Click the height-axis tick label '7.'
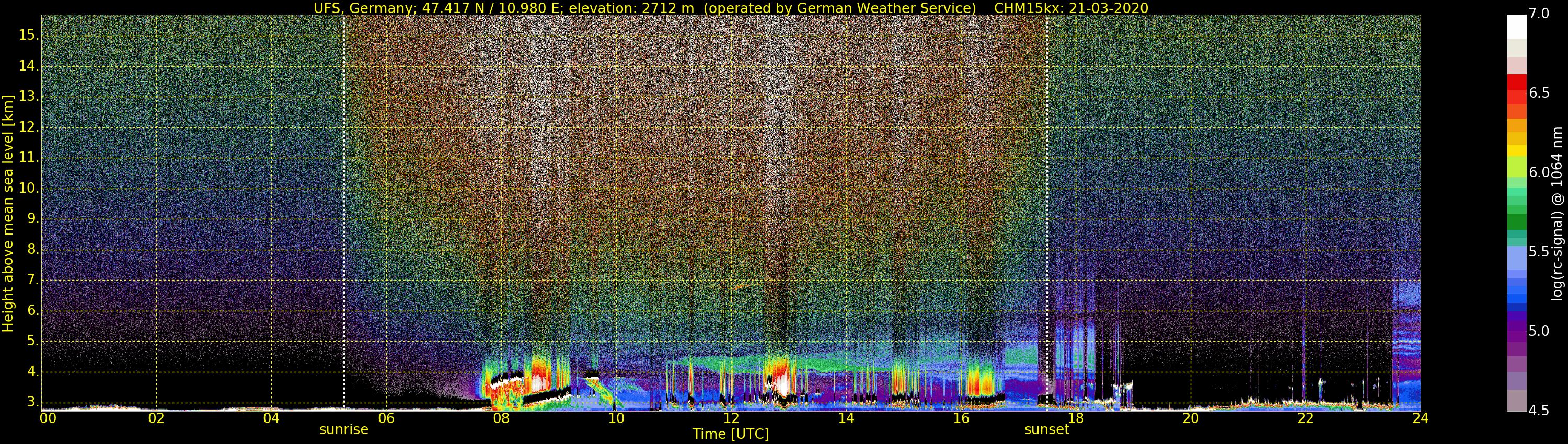This screenshot has height=444, width=1568. click(32, 281)
